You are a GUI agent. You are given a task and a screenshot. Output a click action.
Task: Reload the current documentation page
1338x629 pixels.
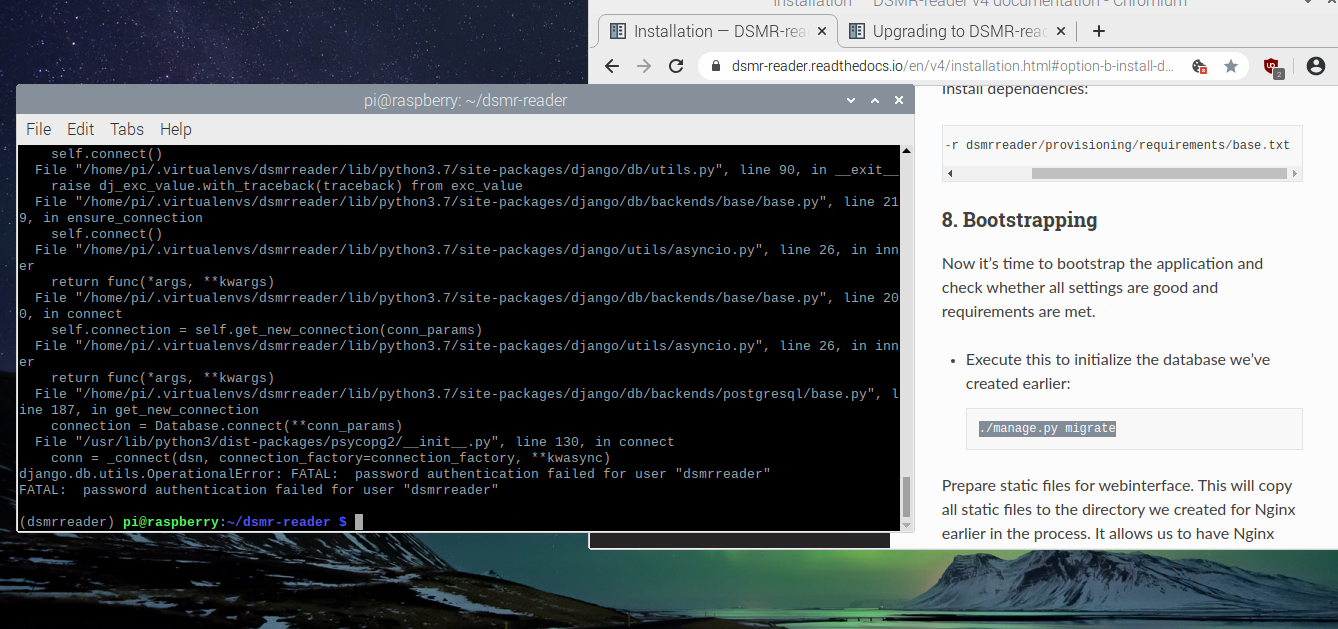click(675, 66)
